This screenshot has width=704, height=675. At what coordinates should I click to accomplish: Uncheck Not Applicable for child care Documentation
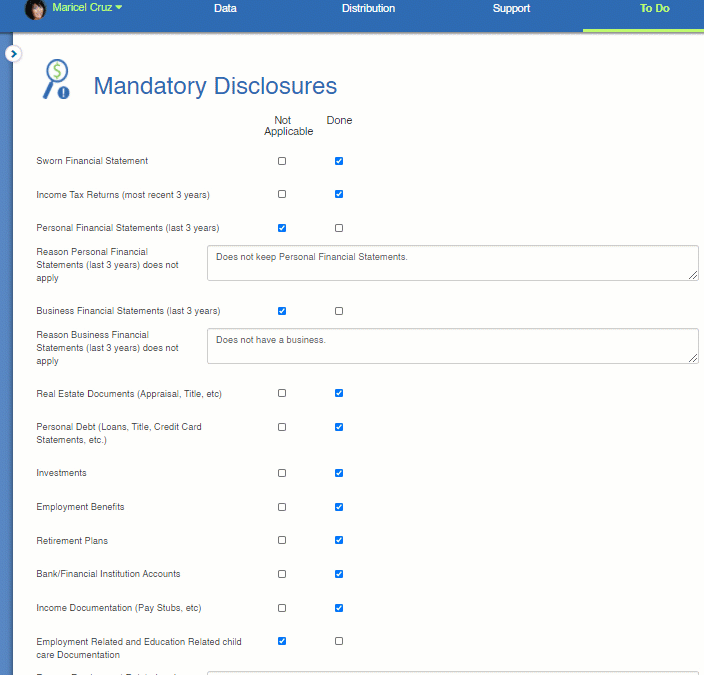point(282,641)
